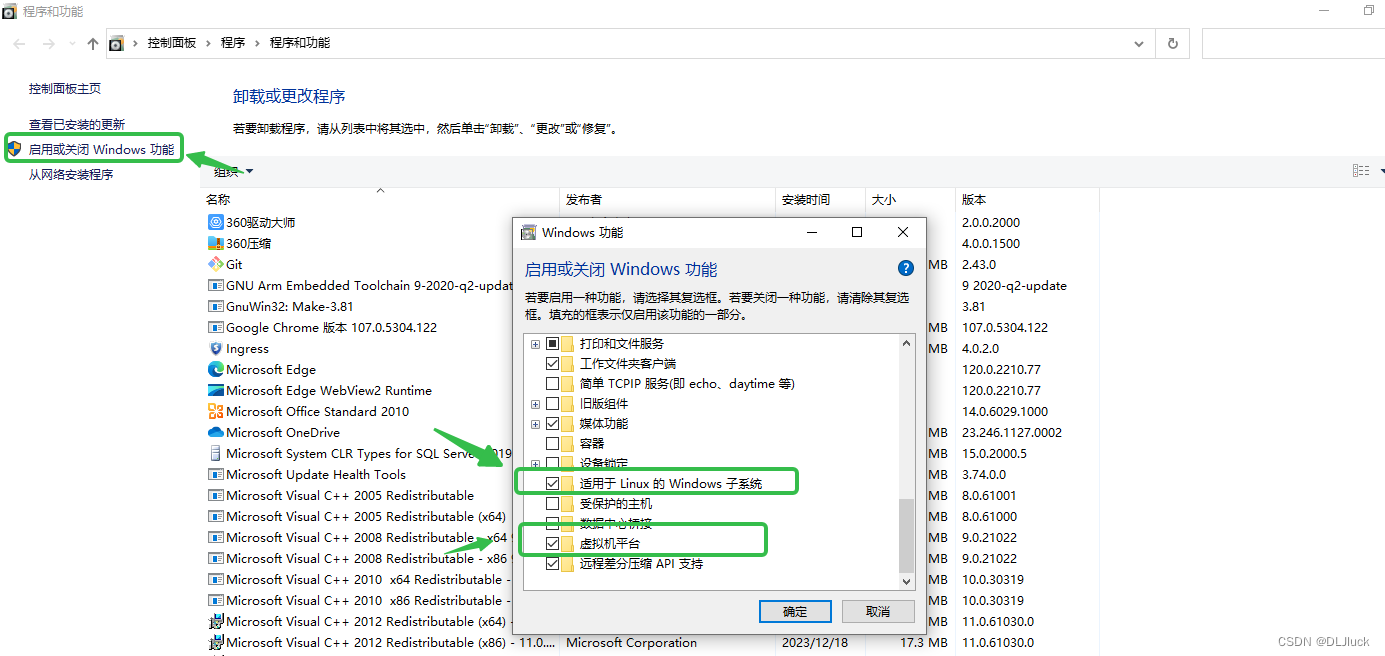Screen dimensions: 1385x656
Task: Uncheck 适用于 Linux 的 Windows 子系统
Action: tap(553, 481)
